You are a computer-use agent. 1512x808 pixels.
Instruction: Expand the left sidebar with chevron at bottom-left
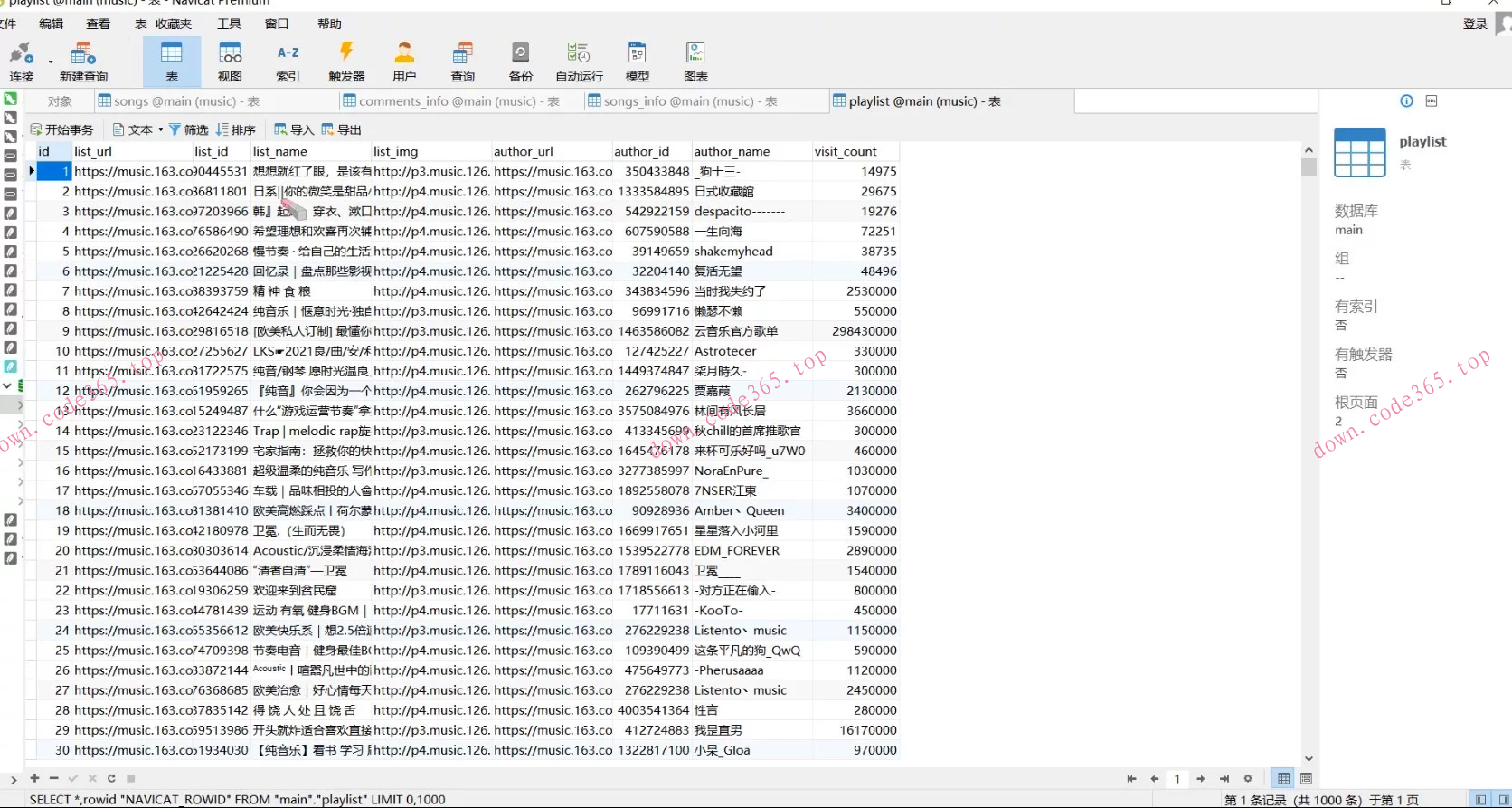click(x=13, y=779)
